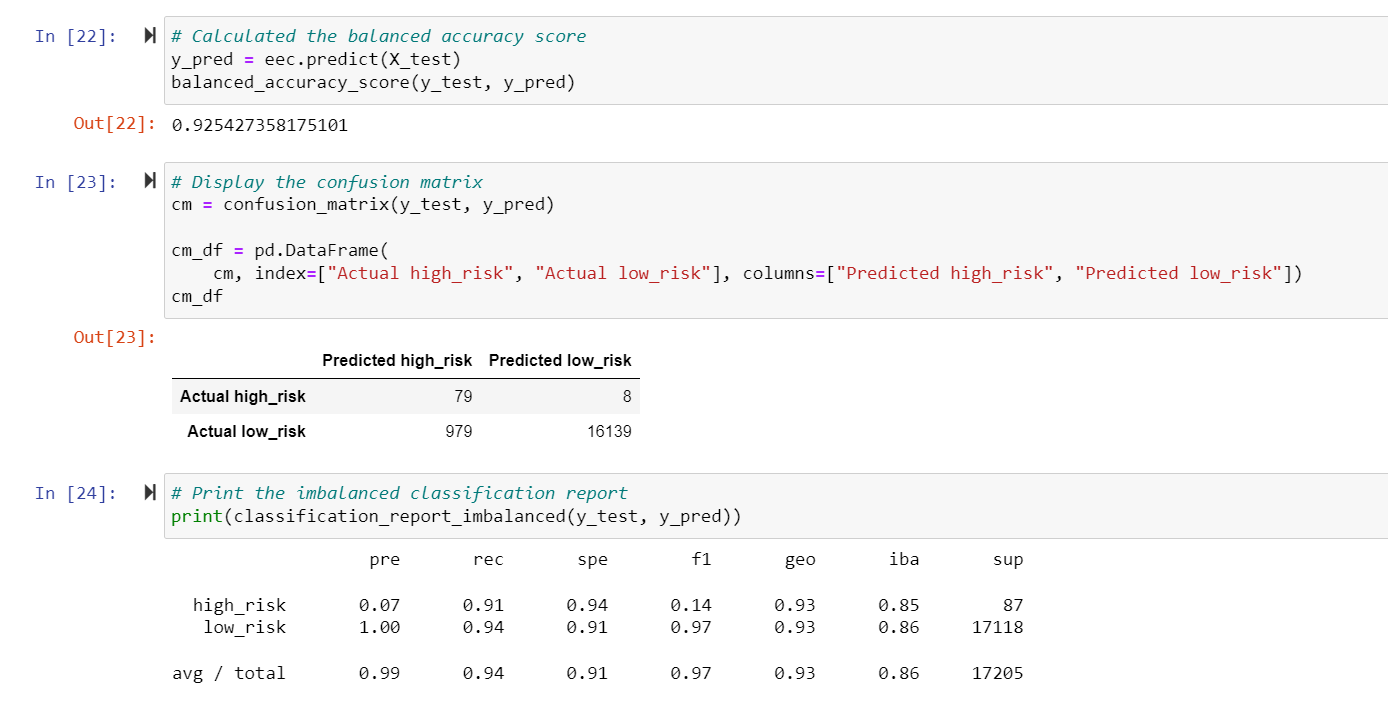
Task: Click the table cell with value 79
Action: tap(463, 397)
